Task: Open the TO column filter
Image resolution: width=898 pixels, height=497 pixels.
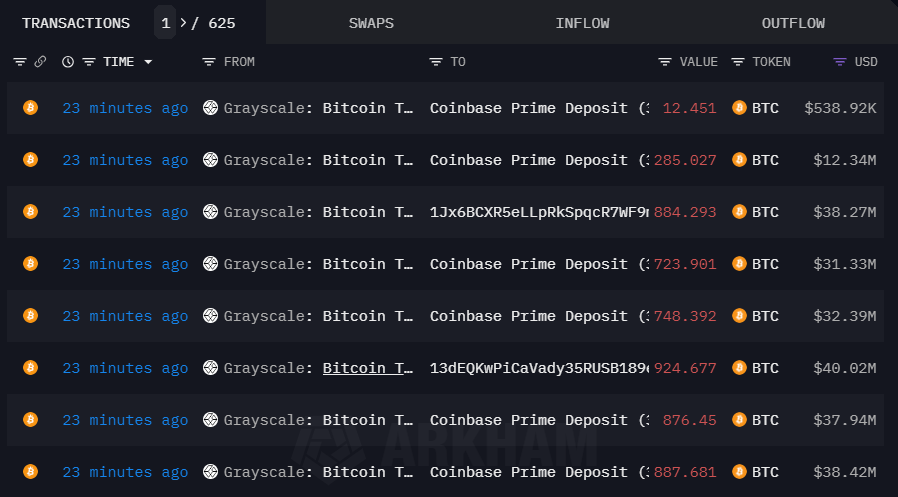Action: (436, 62)
